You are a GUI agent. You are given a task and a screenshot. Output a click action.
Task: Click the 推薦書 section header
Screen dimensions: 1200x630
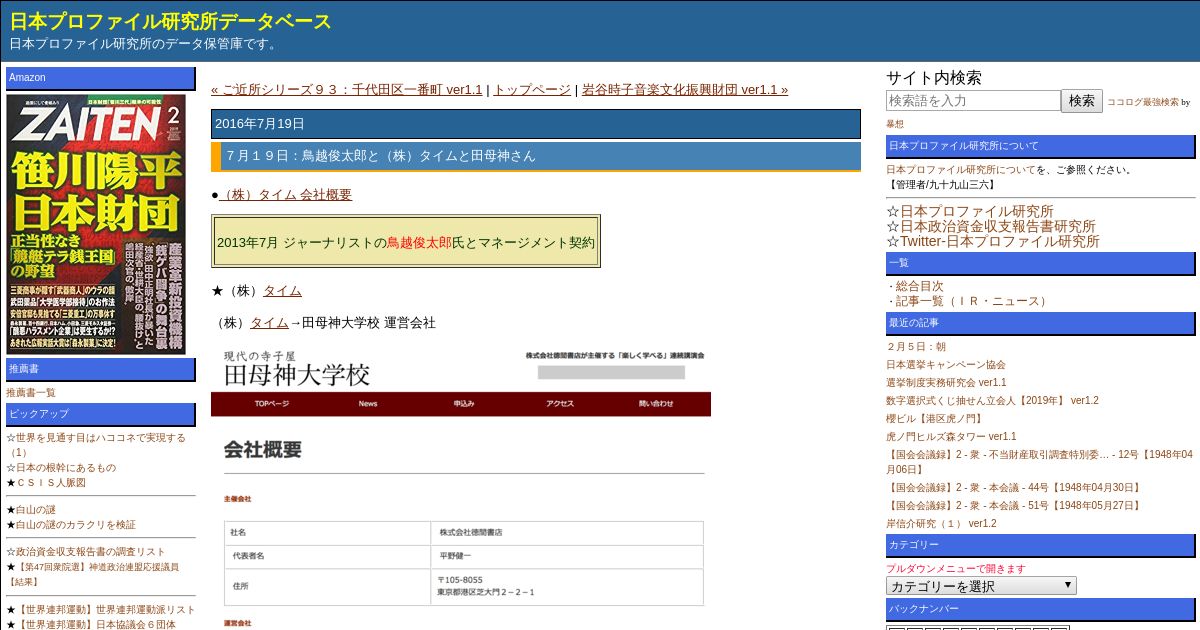pyautogui.click(x=101, y=370)
